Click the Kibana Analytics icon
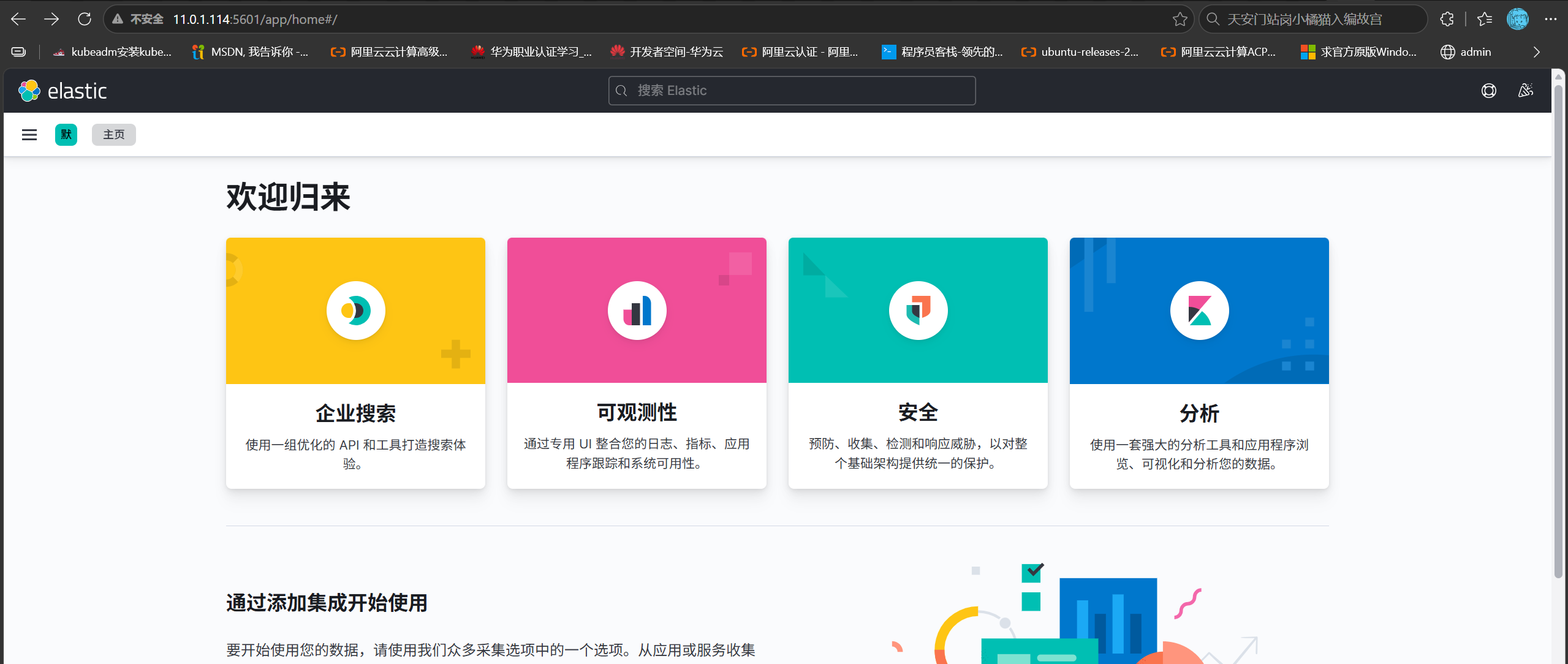 coord(1199,311)
